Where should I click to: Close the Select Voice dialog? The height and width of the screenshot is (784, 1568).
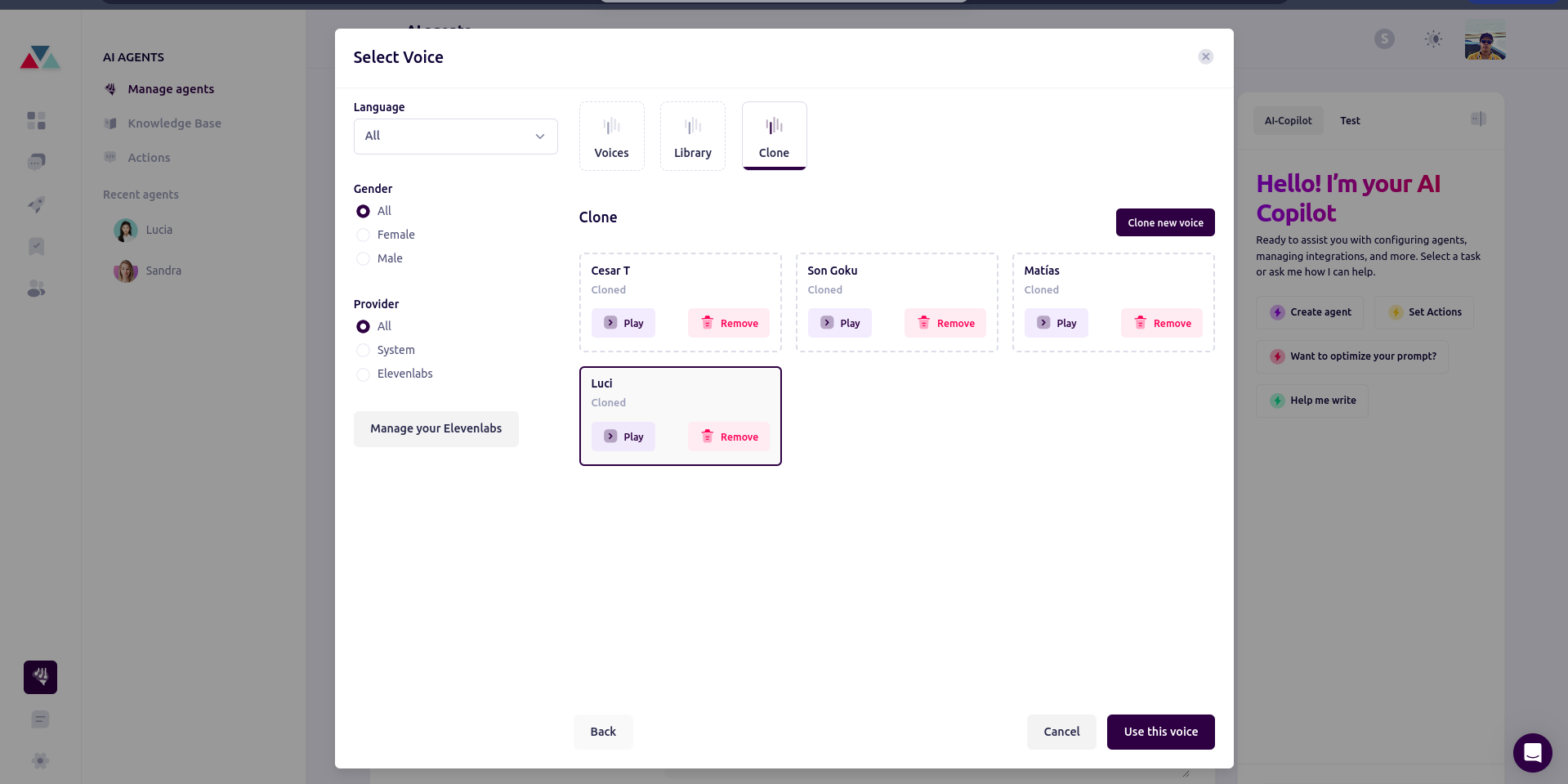click(1205, 56)
